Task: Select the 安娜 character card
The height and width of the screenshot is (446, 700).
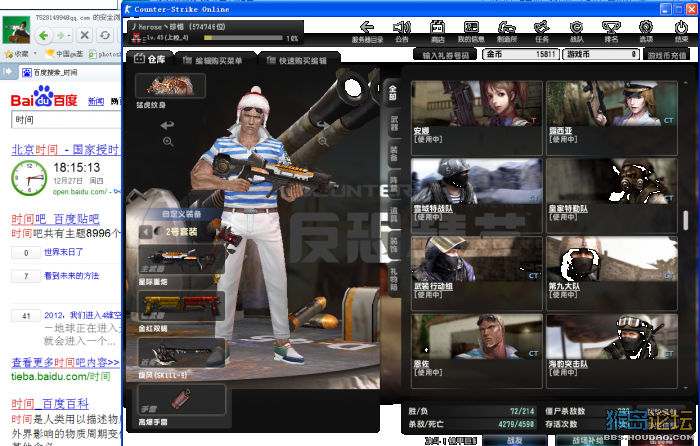Action: pyautogui.click(x=476, y=117)
